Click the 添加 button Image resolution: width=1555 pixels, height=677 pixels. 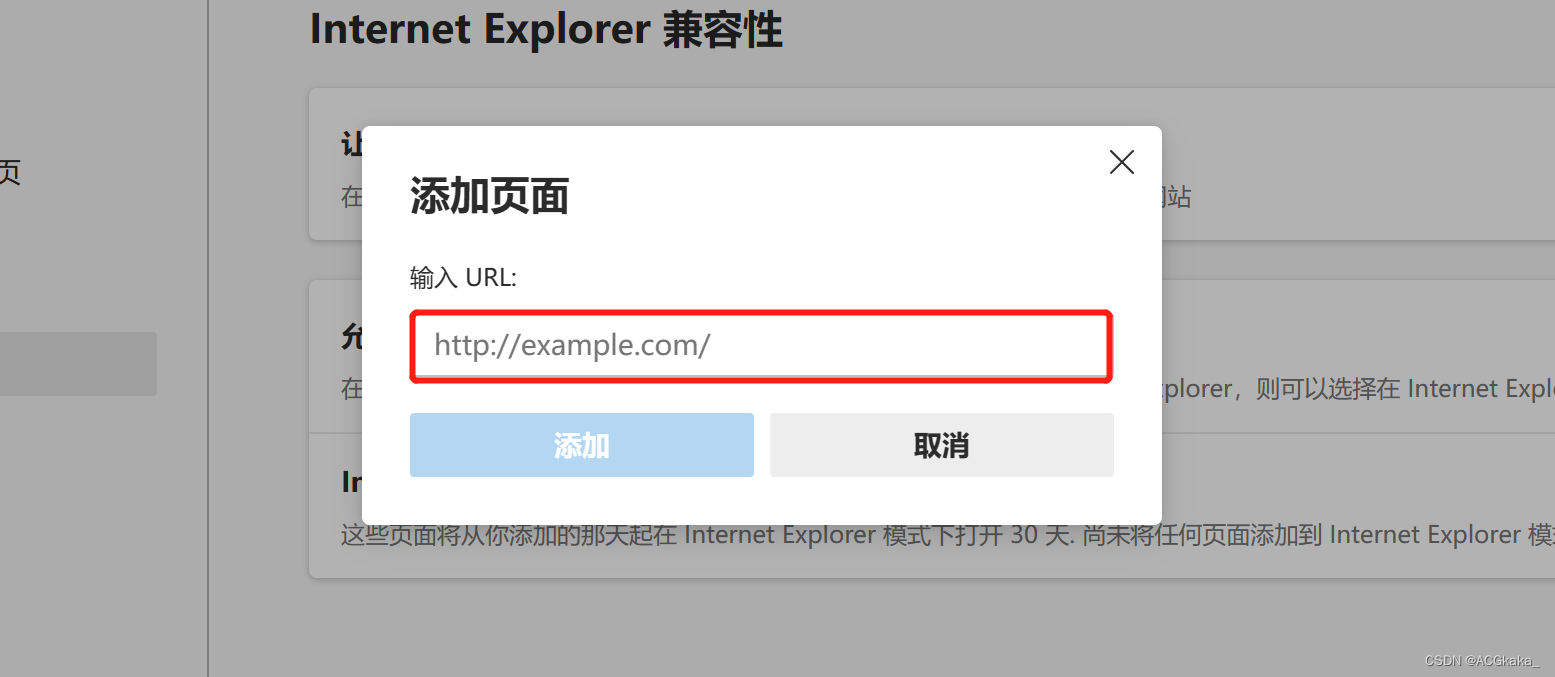click(x=582, y=445)
